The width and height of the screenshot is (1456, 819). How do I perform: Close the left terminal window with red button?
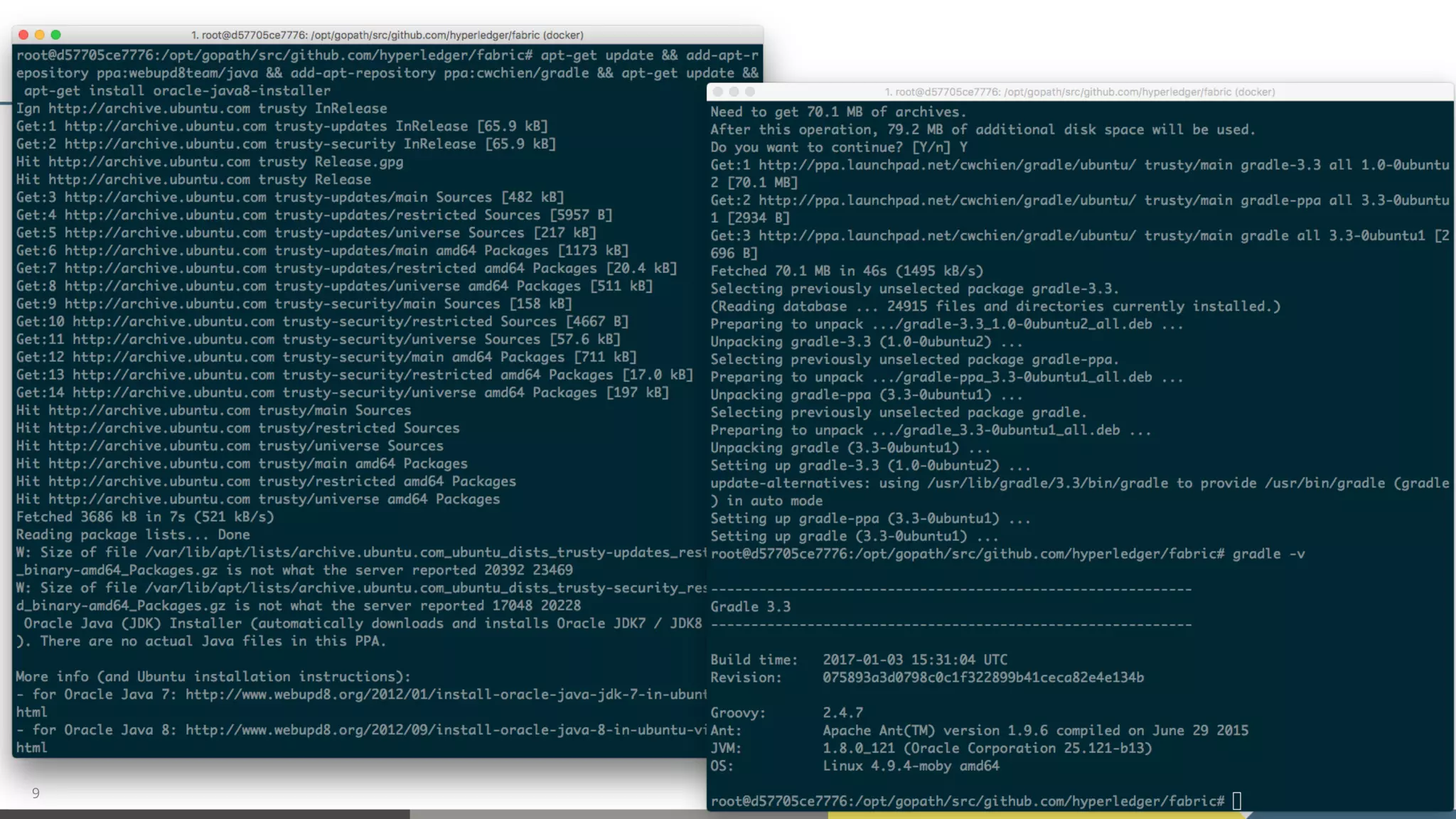point(23,35)
